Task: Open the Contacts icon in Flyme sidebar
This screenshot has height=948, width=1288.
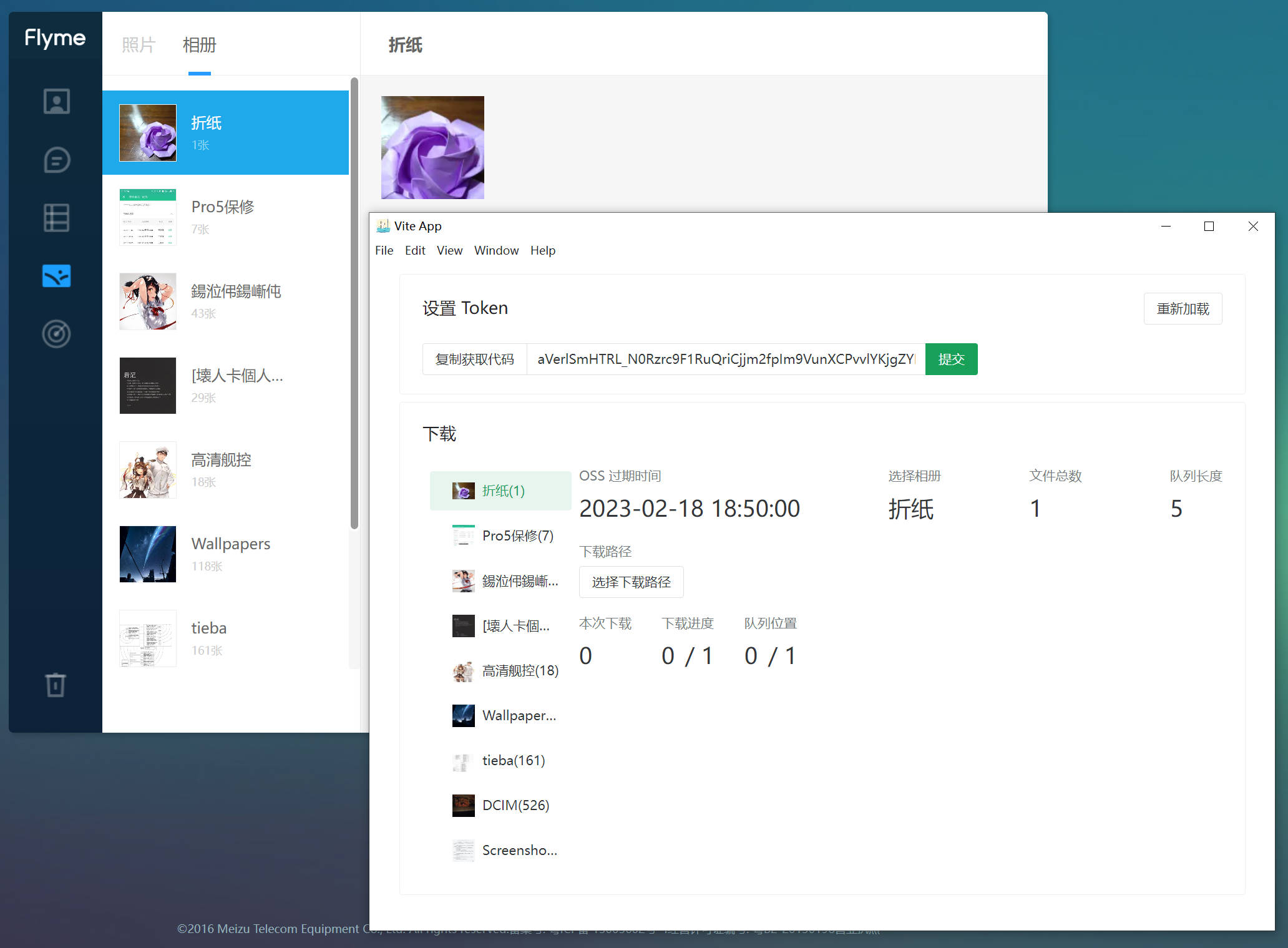Action: pyautogui.click(x=56, y=101)
